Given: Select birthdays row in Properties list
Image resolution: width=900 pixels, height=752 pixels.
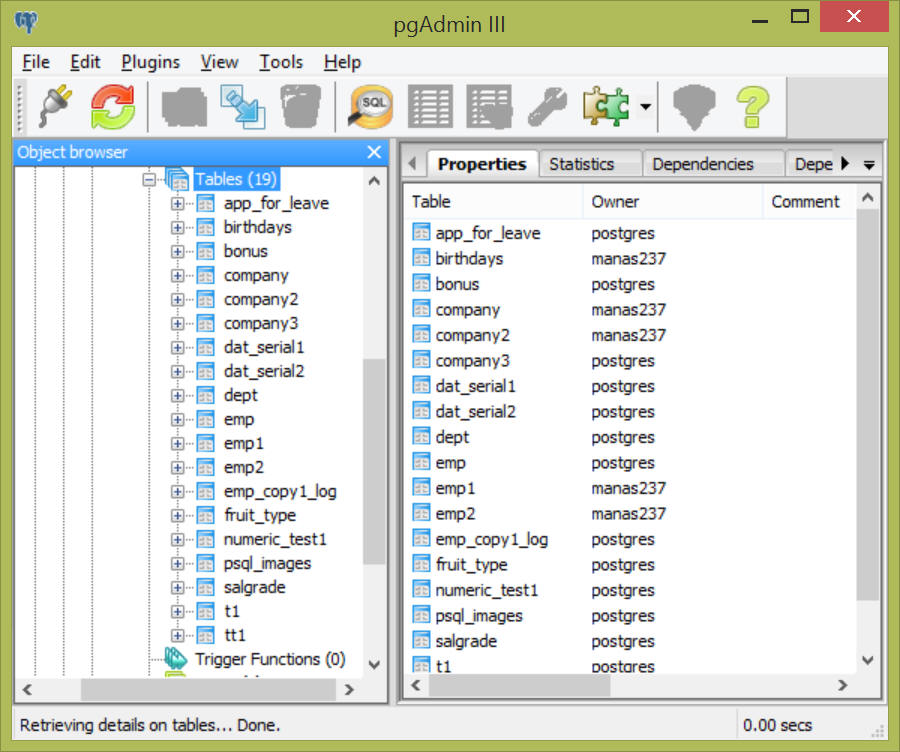Looking at the screenshot, I should click(629, 259).
